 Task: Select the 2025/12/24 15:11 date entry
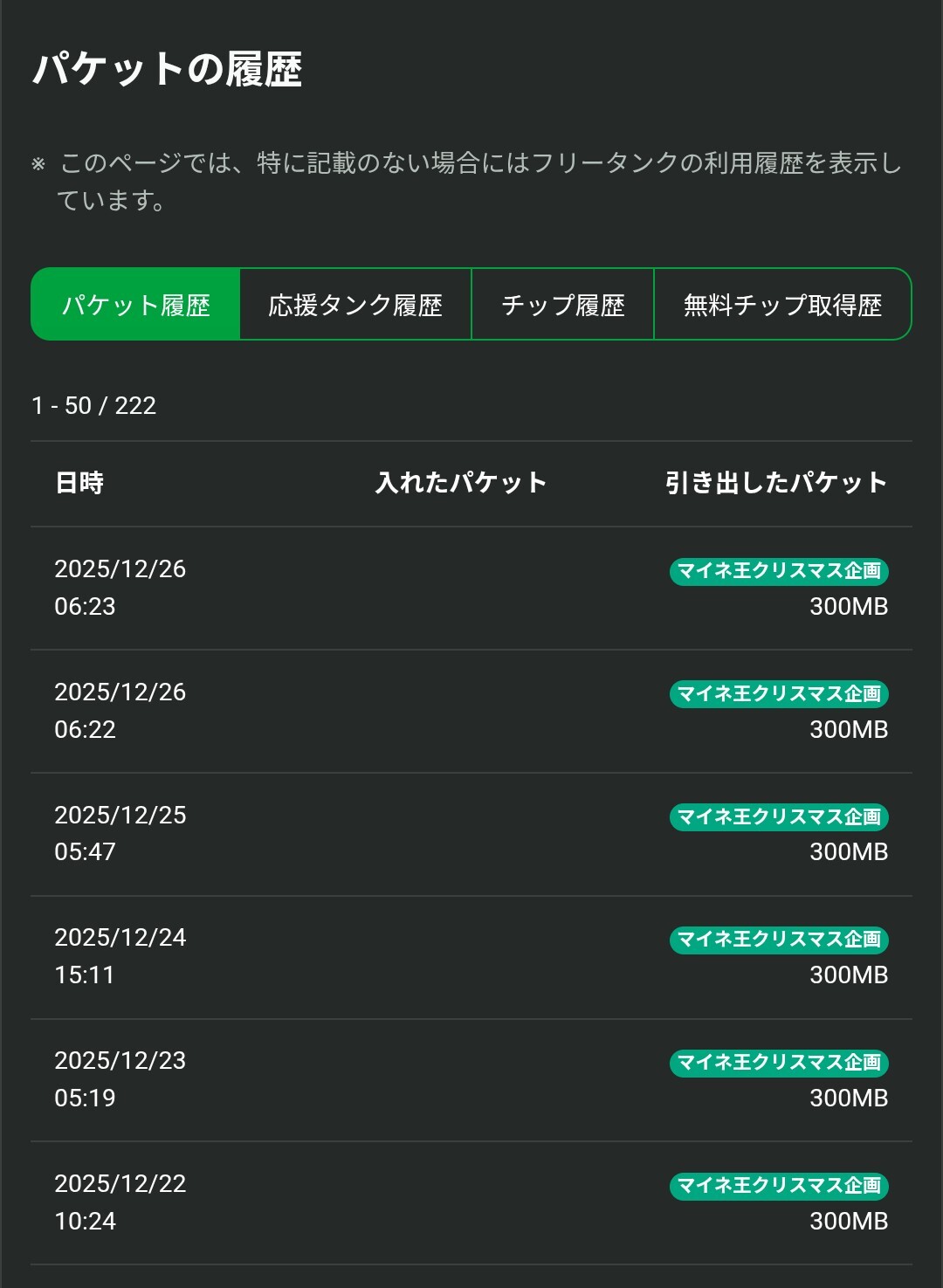[x=120, y=955]
